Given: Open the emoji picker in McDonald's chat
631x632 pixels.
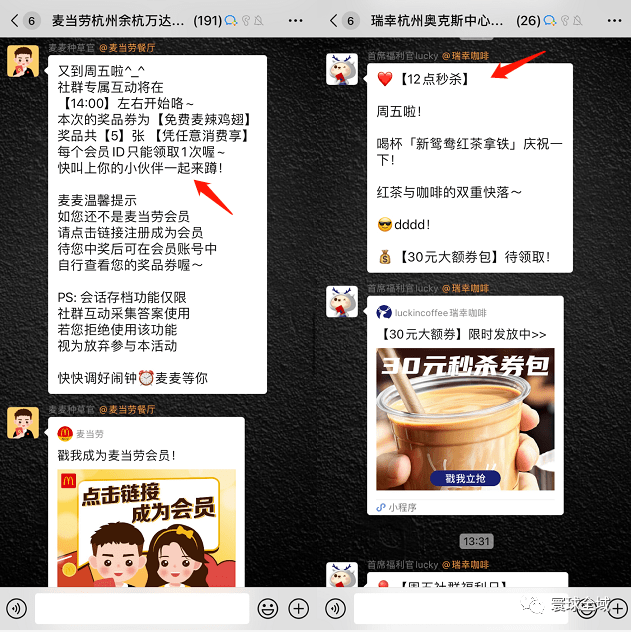Looking at the screenshot, I should (268, 608).
